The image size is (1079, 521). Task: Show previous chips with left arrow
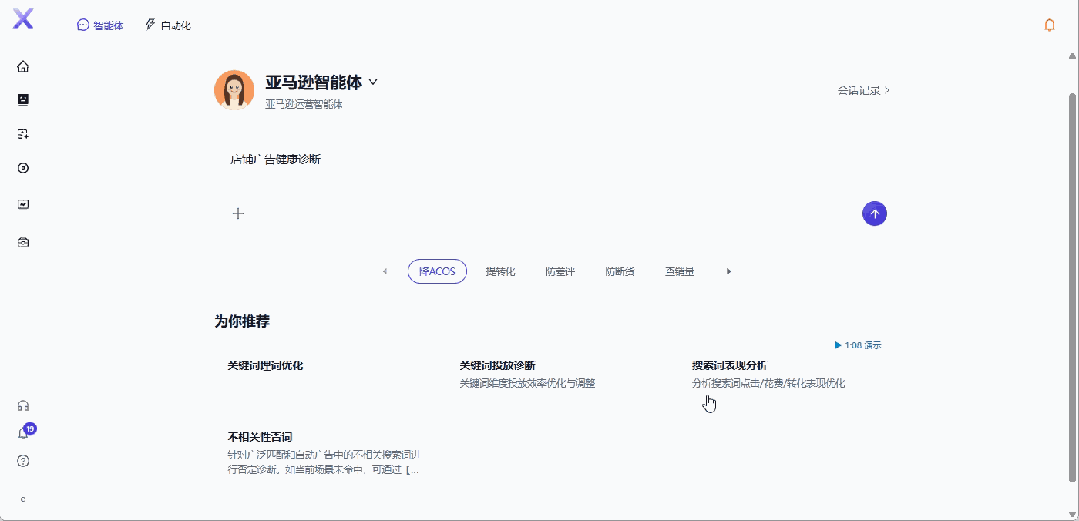385,271
